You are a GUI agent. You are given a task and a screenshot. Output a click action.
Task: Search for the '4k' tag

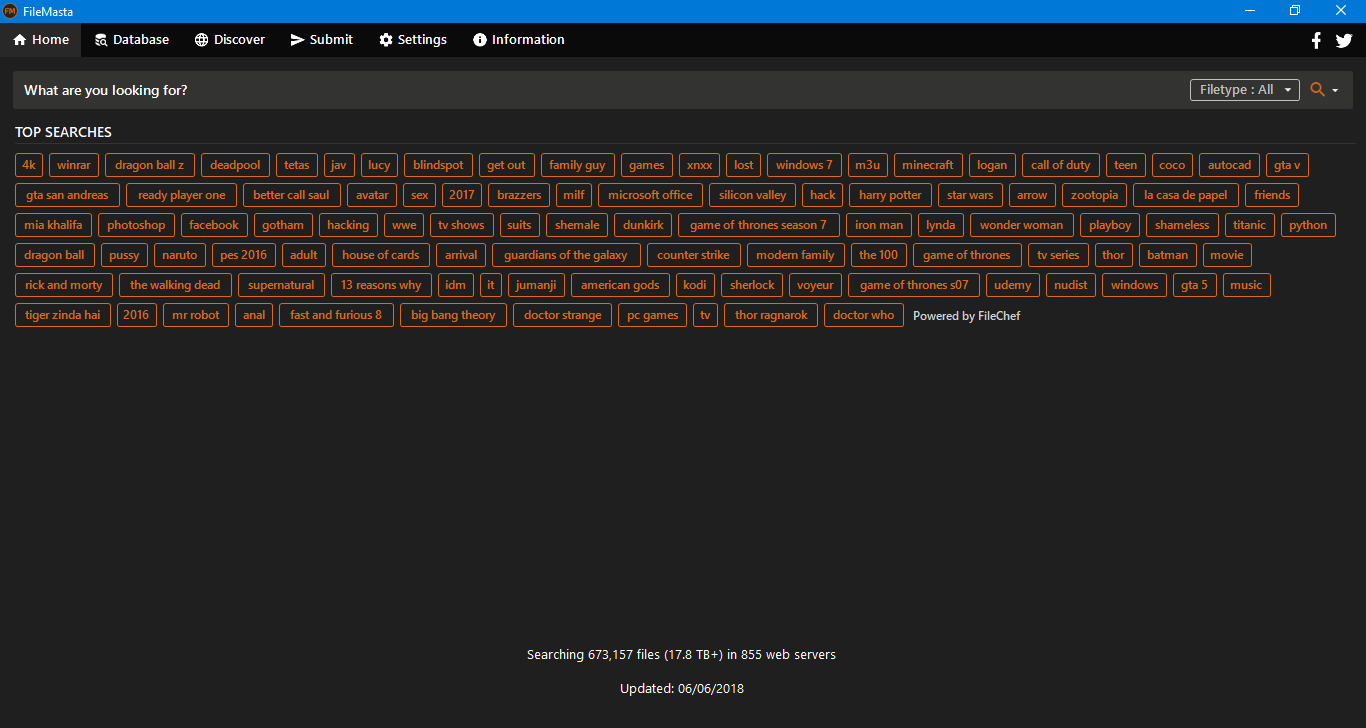tap(29, 165)
